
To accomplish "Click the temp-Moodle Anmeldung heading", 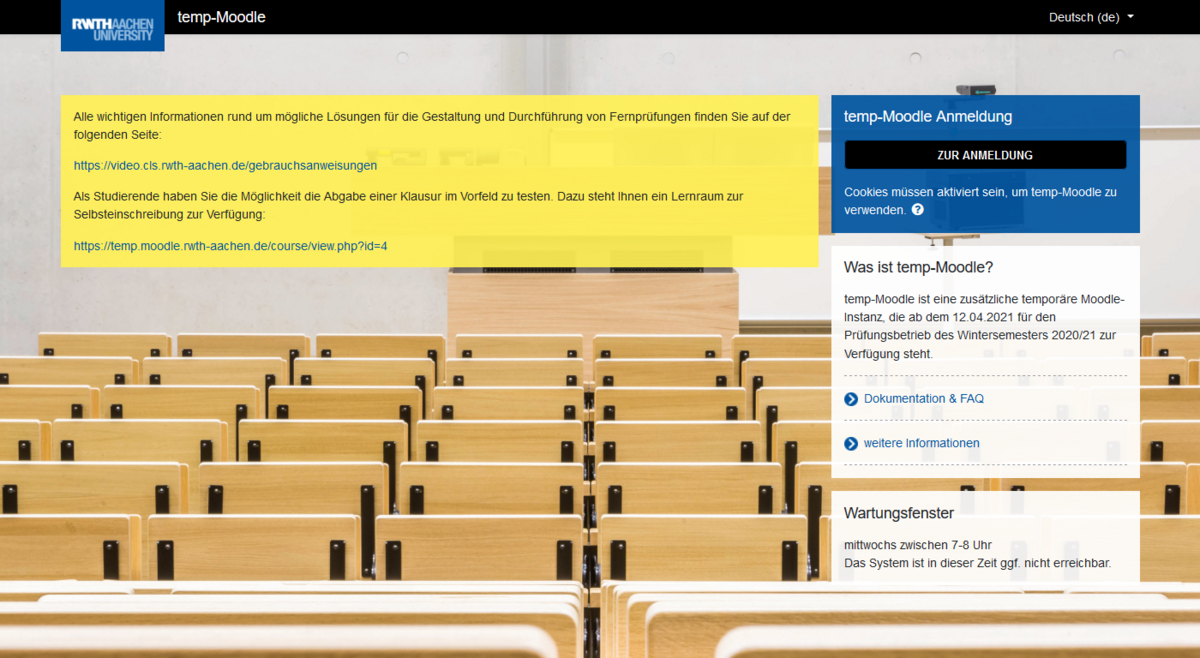I will tap(928, 117).
